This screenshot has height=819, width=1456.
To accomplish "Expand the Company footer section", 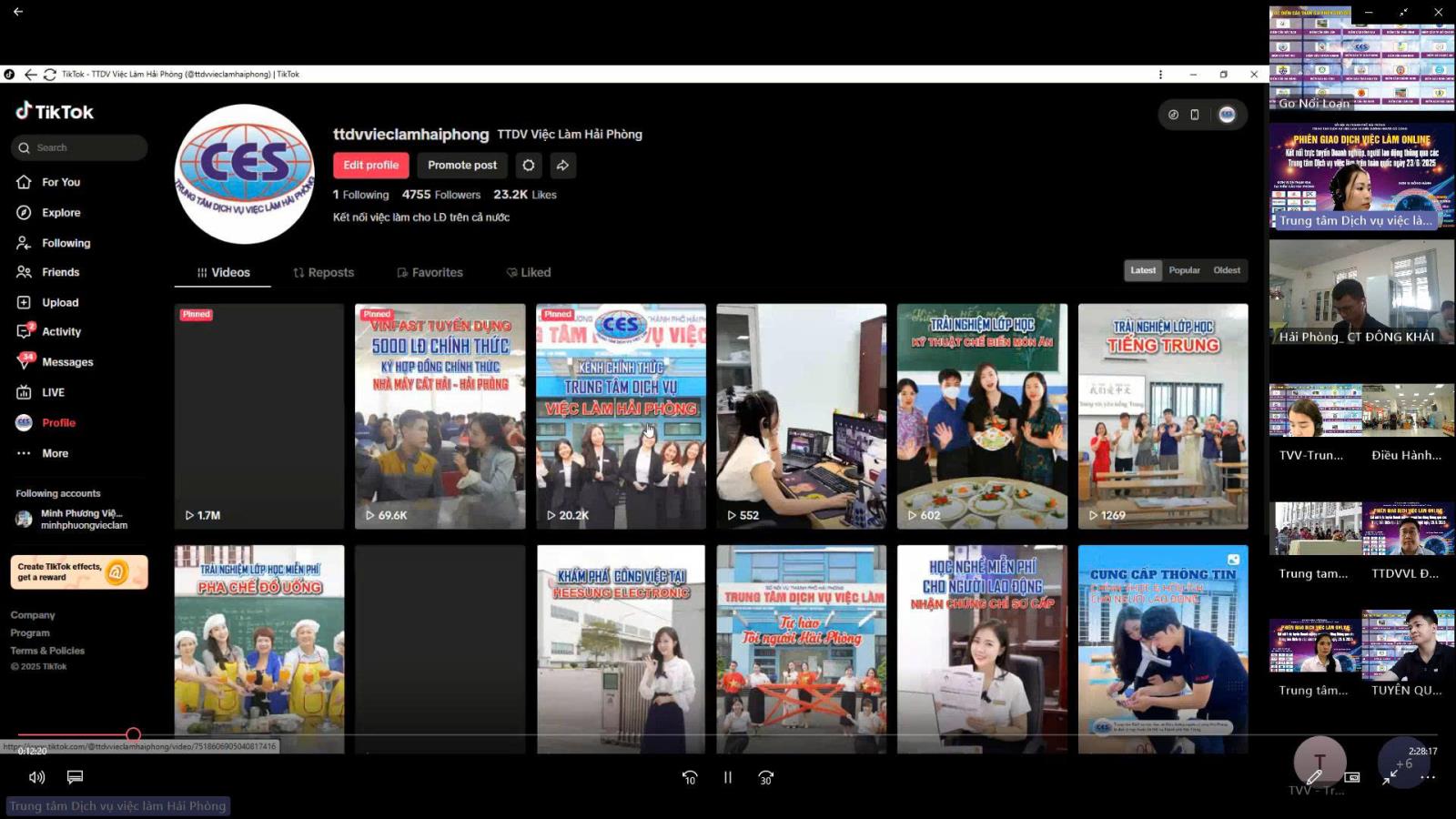I will point(33,615).
